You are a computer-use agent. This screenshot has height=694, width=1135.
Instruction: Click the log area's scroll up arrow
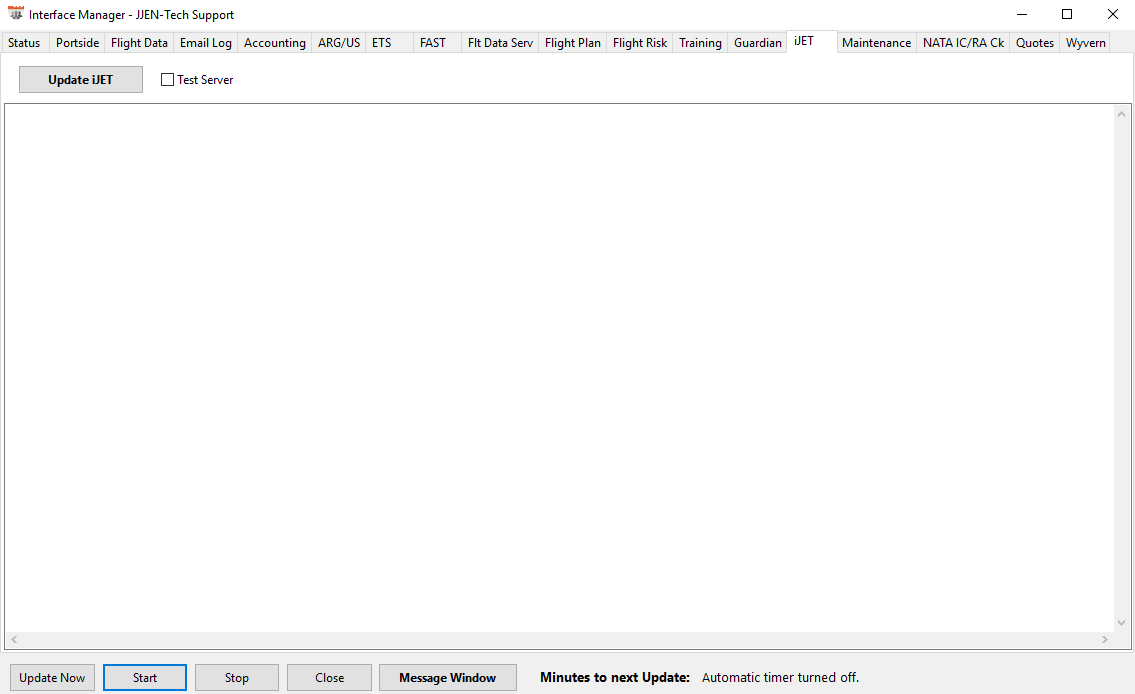click(x=1121, y=114)
